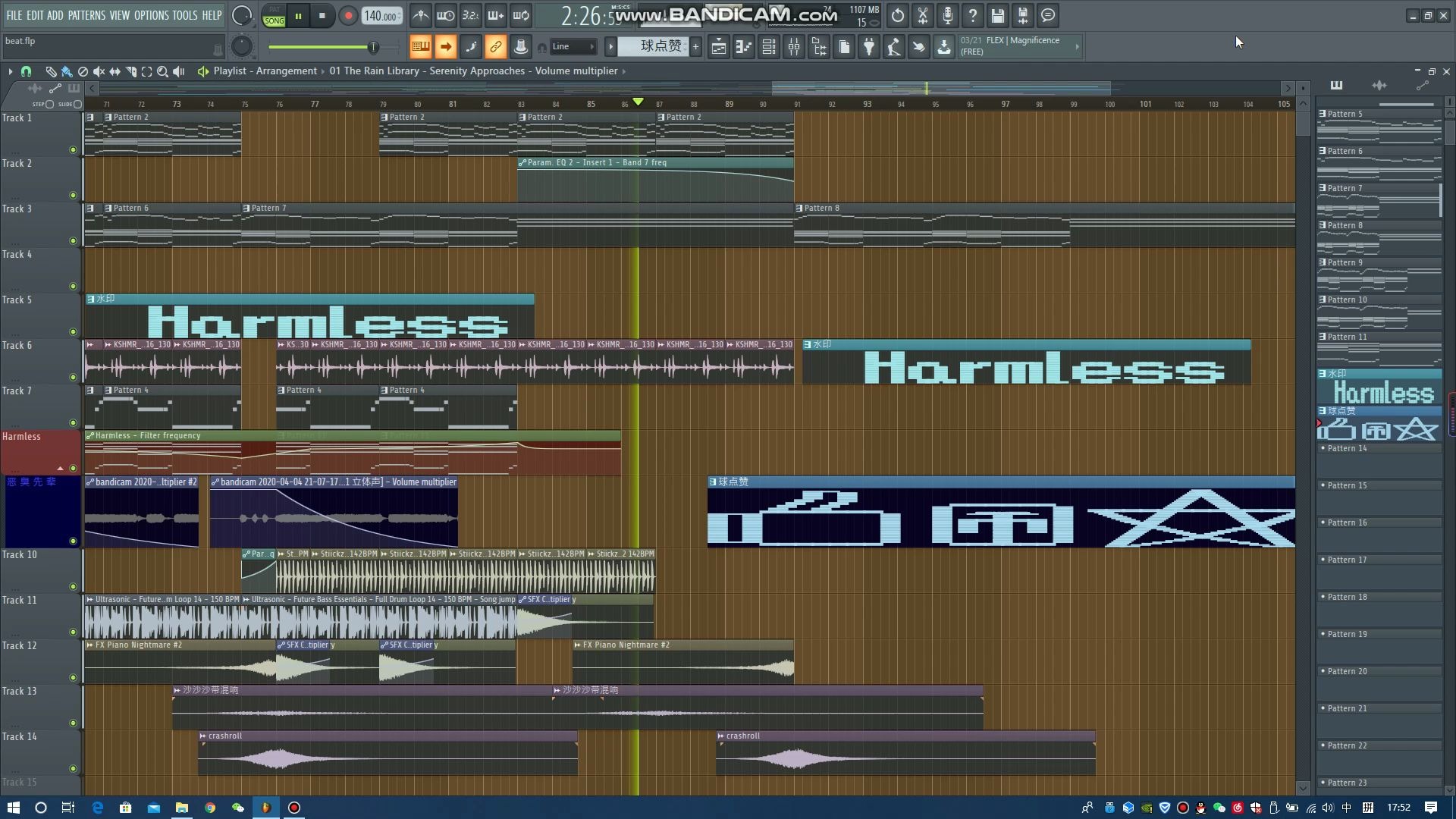Open the Line snap selector dropdown

[573, 47]
